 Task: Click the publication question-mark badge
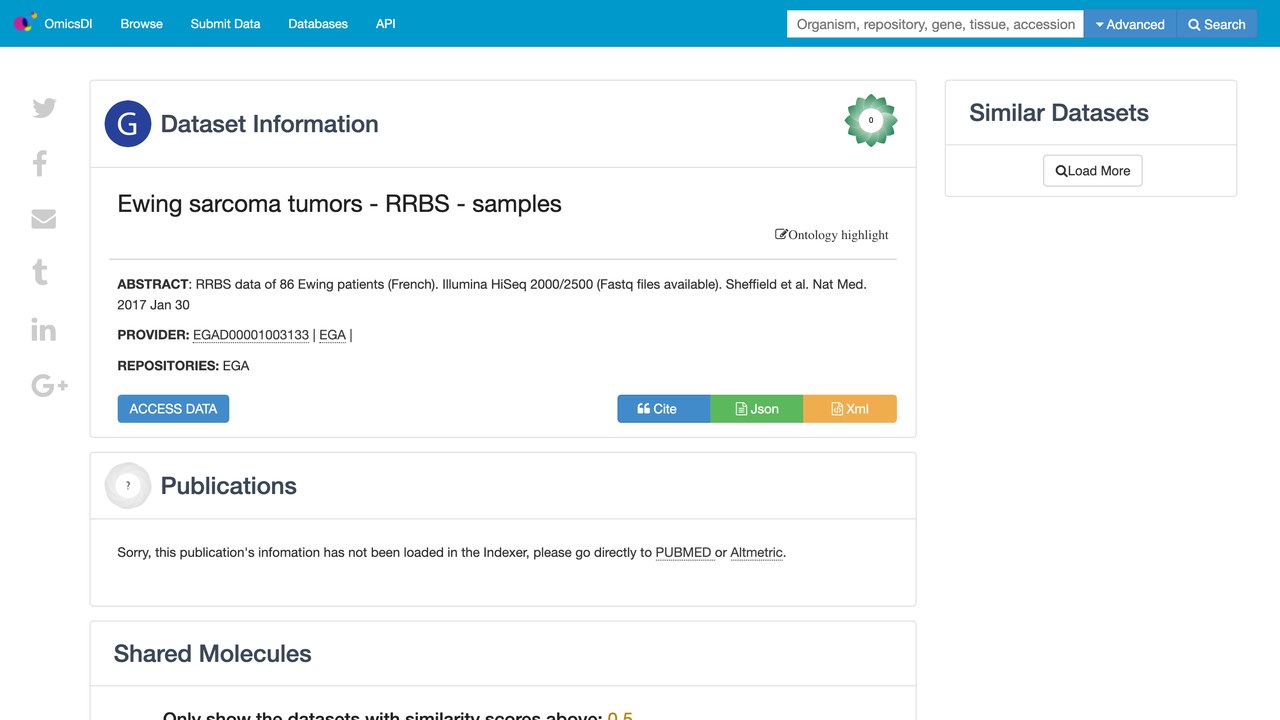[x=128, y=486]
